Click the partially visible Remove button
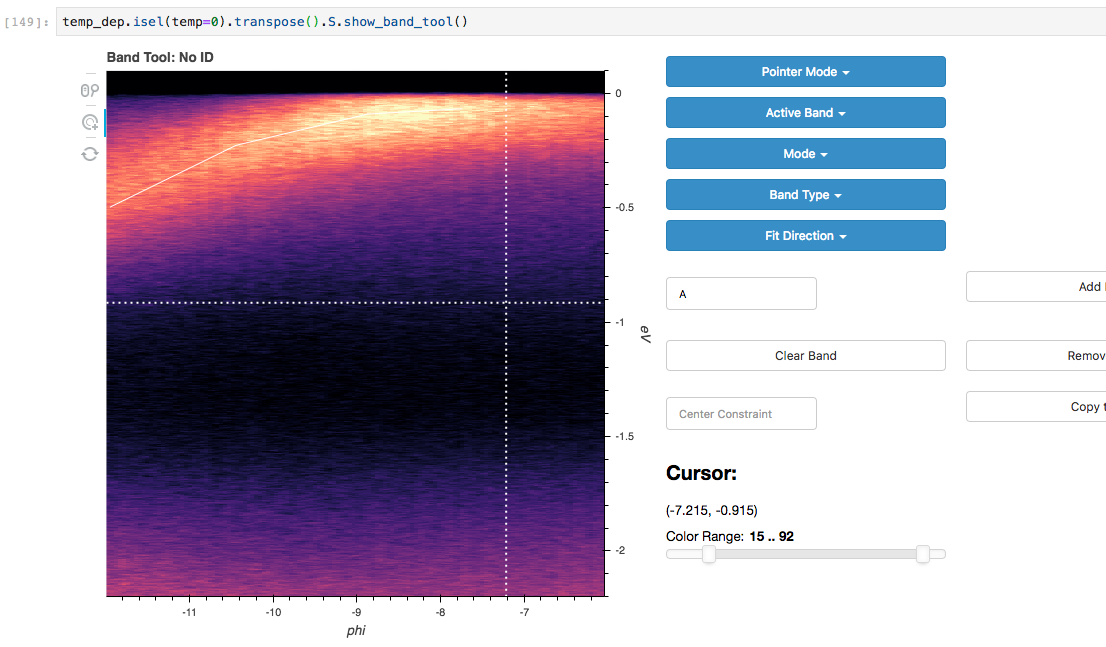This screenshot has width=1106, height=647. (x=1036, y=356)
